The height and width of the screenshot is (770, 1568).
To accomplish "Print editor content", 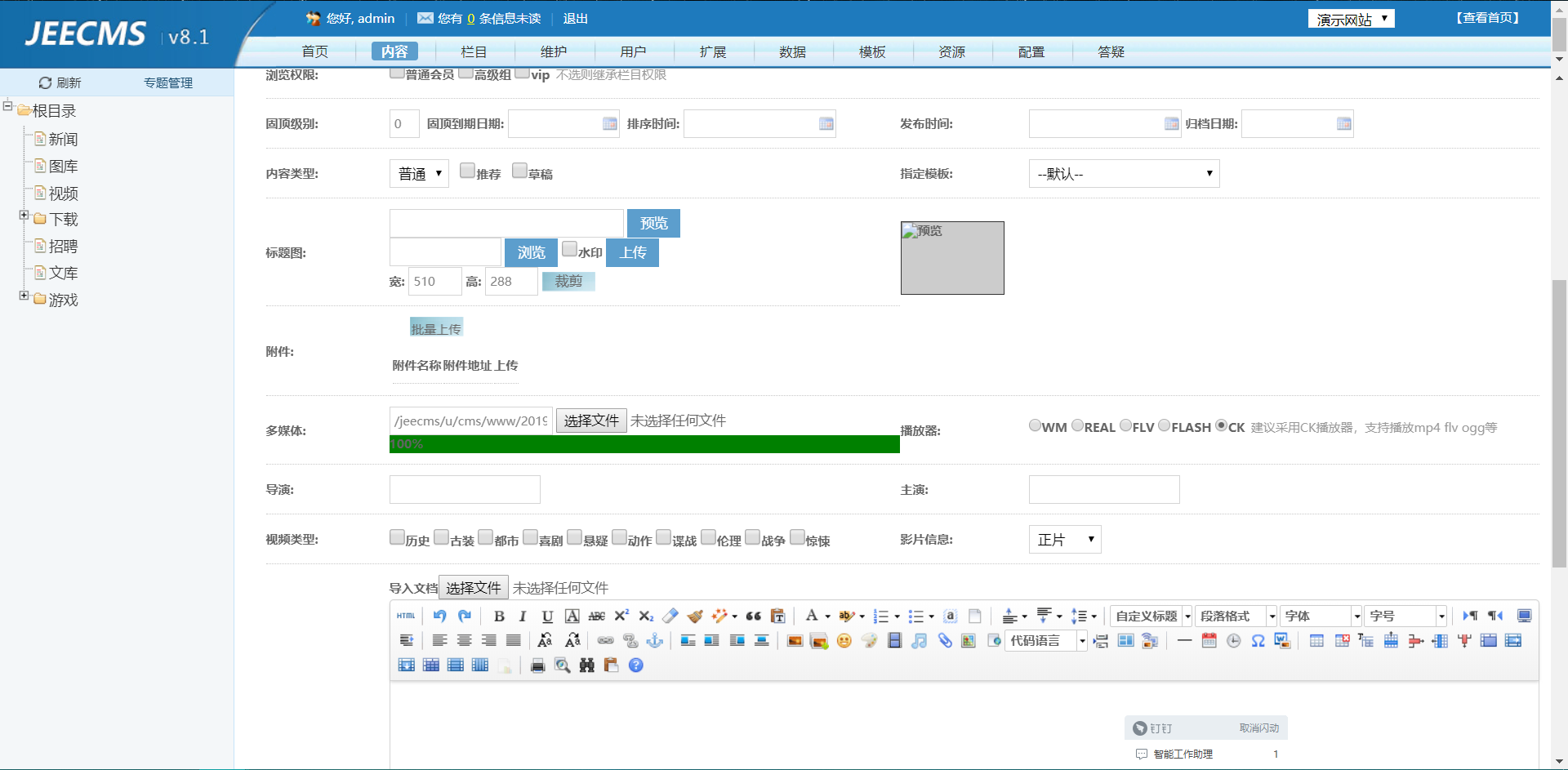I will click(x=537, y=665).
